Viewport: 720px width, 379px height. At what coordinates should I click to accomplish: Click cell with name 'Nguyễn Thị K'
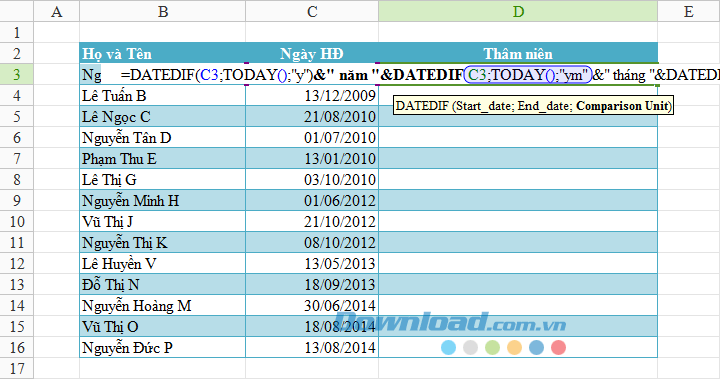click(x=163, y=243)
